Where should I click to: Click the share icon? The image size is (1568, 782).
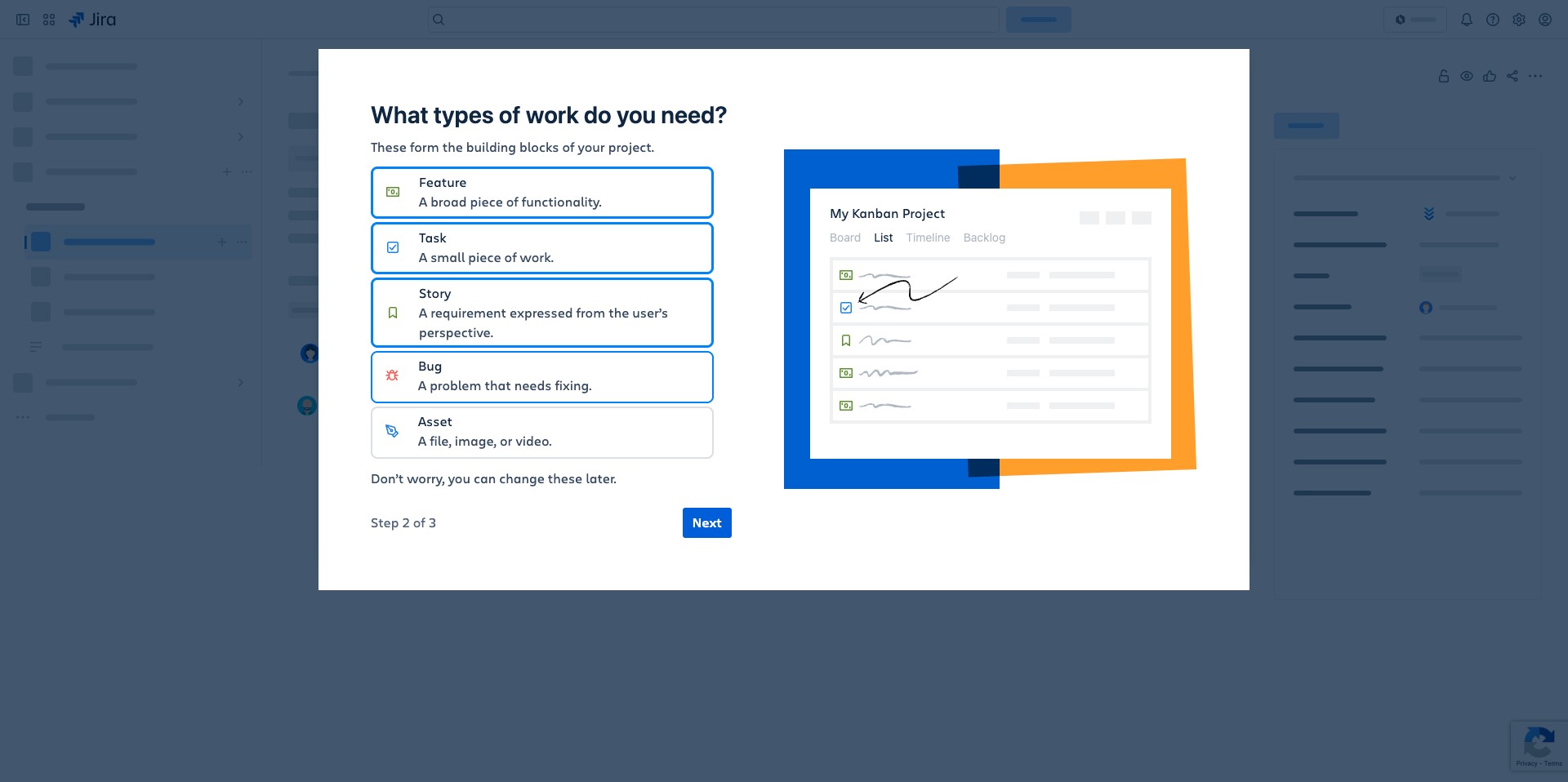(1512, 76)
